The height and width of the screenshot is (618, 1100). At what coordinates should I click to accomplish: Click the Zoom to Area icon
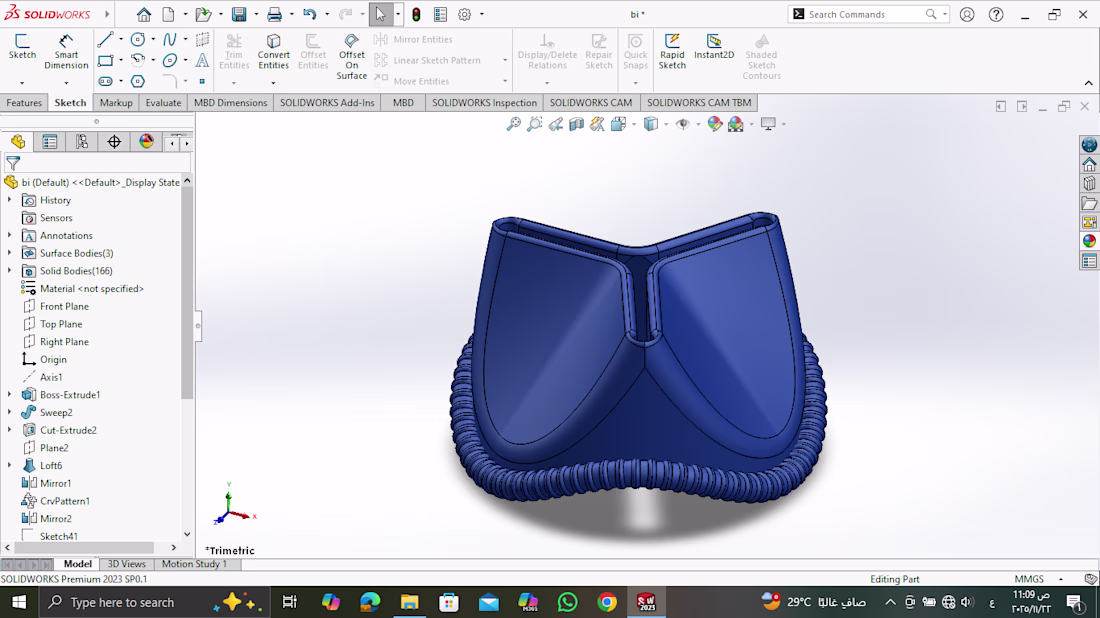pos(535,124)
